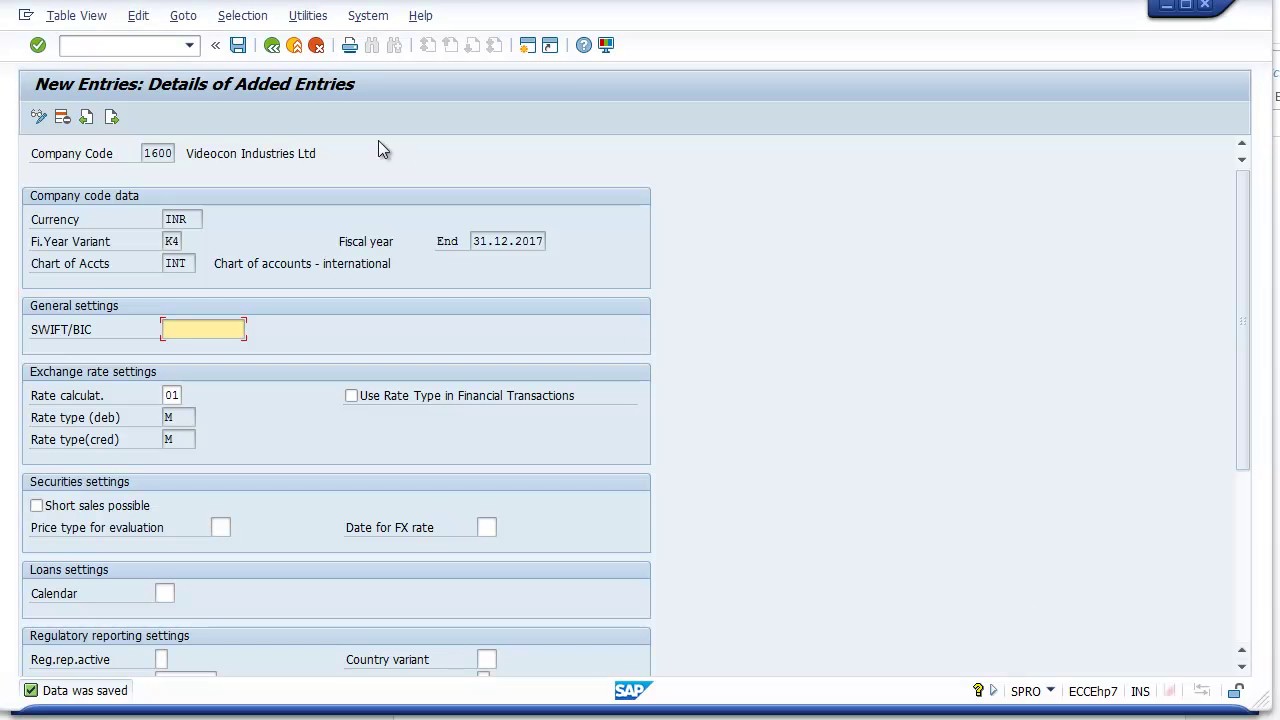Click the Next Page icon
This screenshot has width=1280, height=720.
point(472,45)
